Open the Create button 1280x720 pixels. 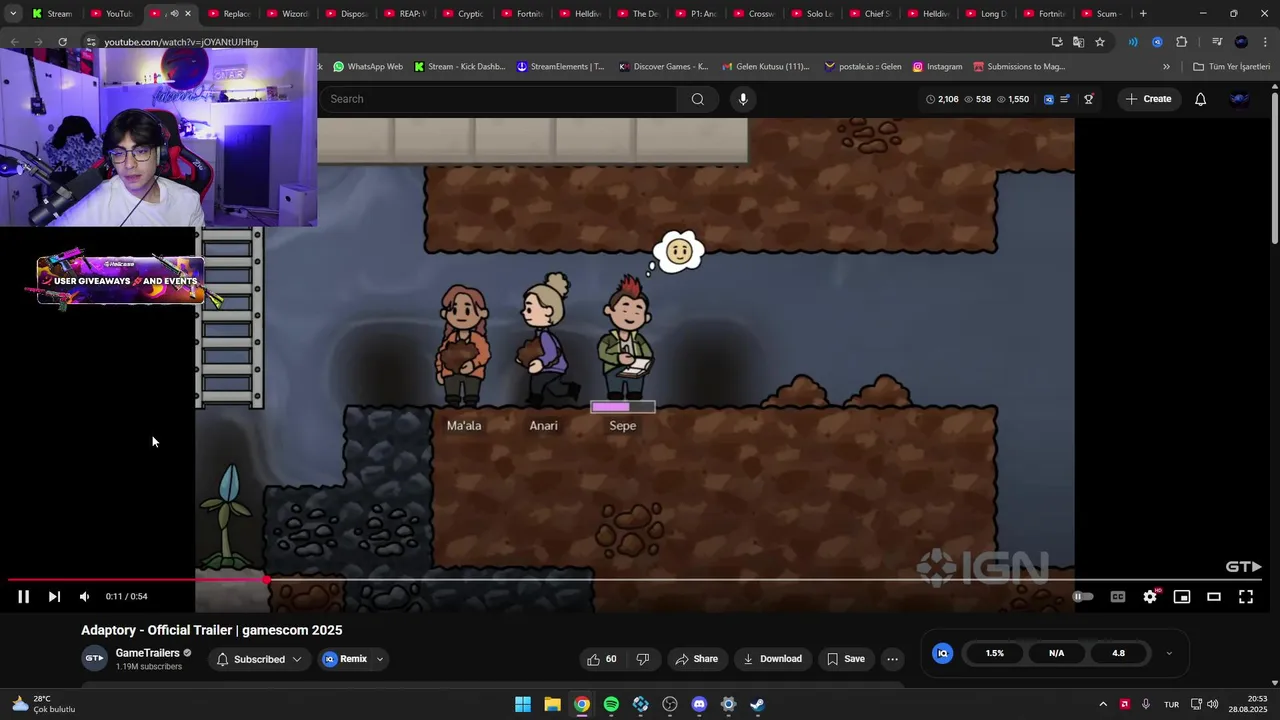[1148, 99]
